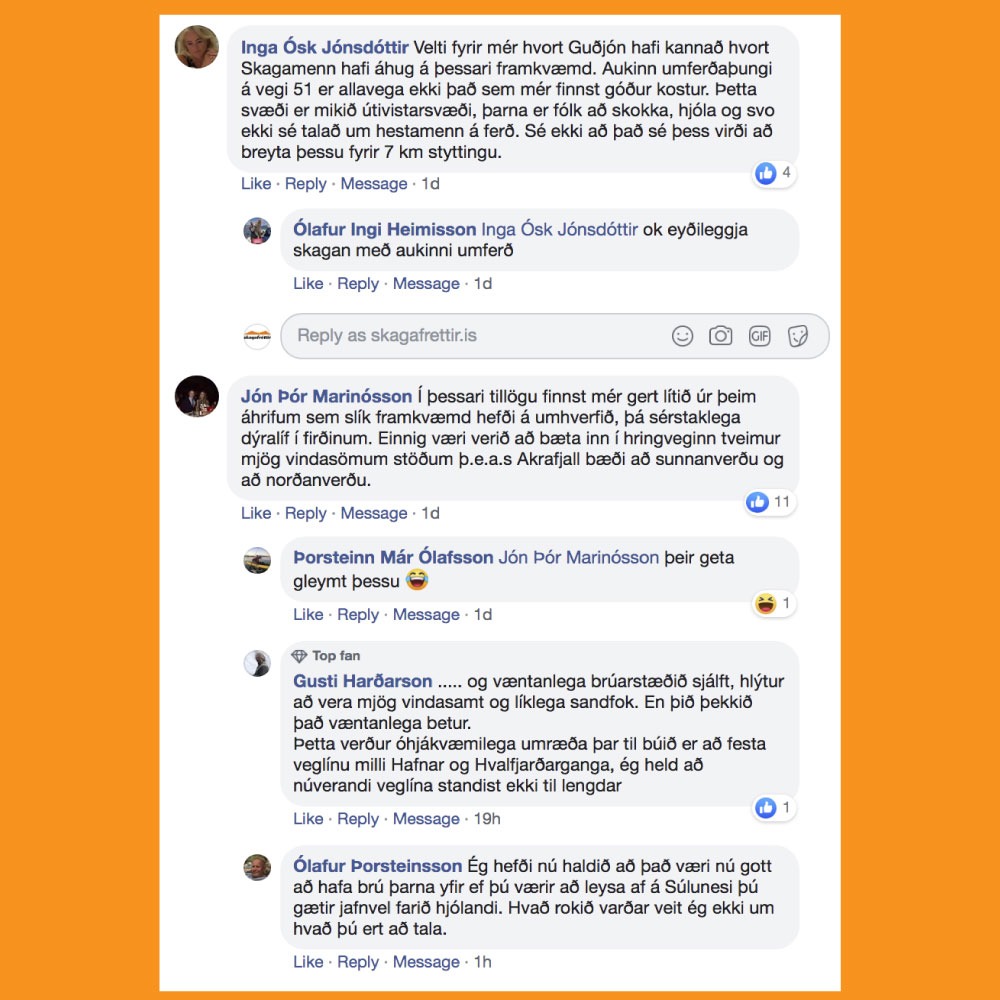The width and height of the screenshot is (1000, 1000).
Task: View likes on Inga Ósk Jónsdóttir's comment
Action: coord(774,173)
